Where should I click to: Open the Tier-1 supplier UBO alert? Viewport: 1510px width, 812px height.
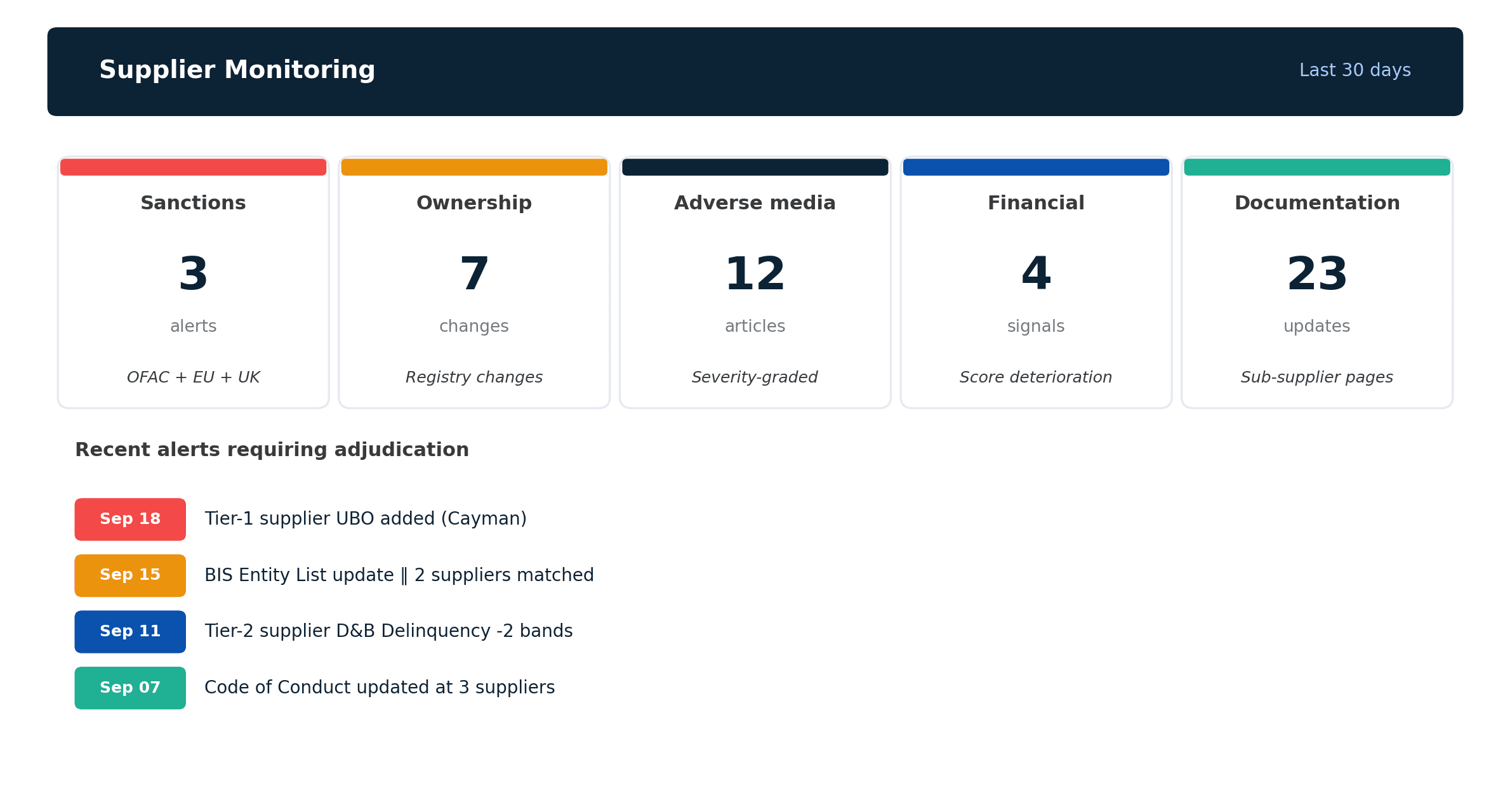tap(366, 518)
